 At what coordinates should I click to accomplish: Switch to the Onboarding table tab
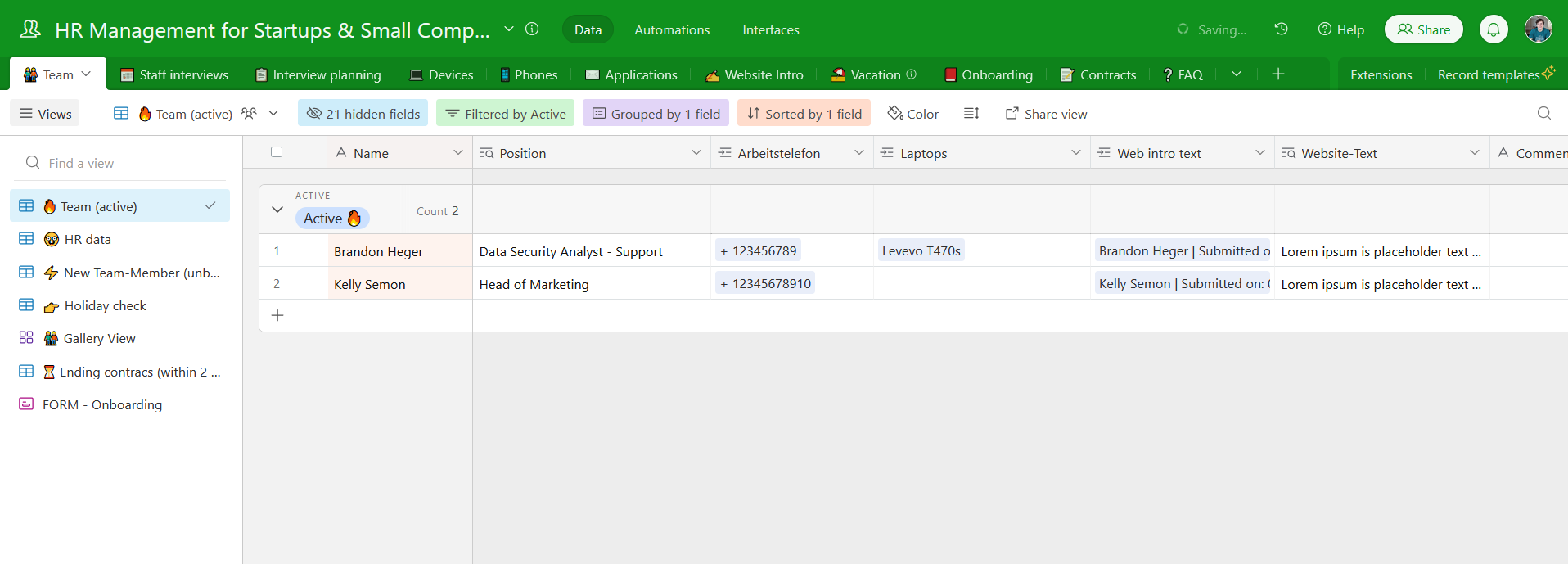989,74
